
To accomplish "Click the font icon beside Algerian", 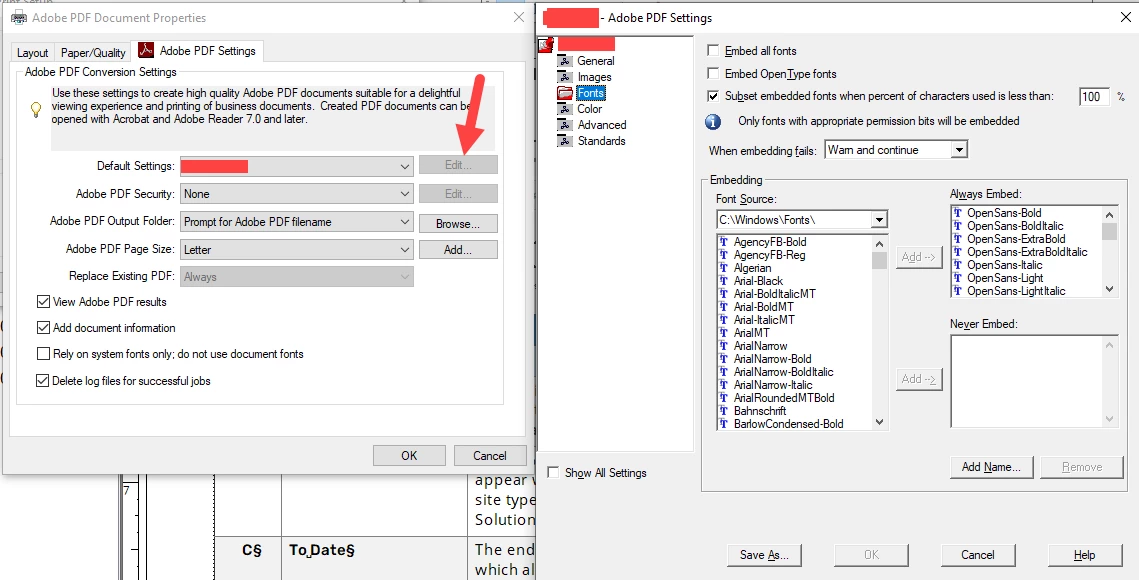I will coord(723,267).
